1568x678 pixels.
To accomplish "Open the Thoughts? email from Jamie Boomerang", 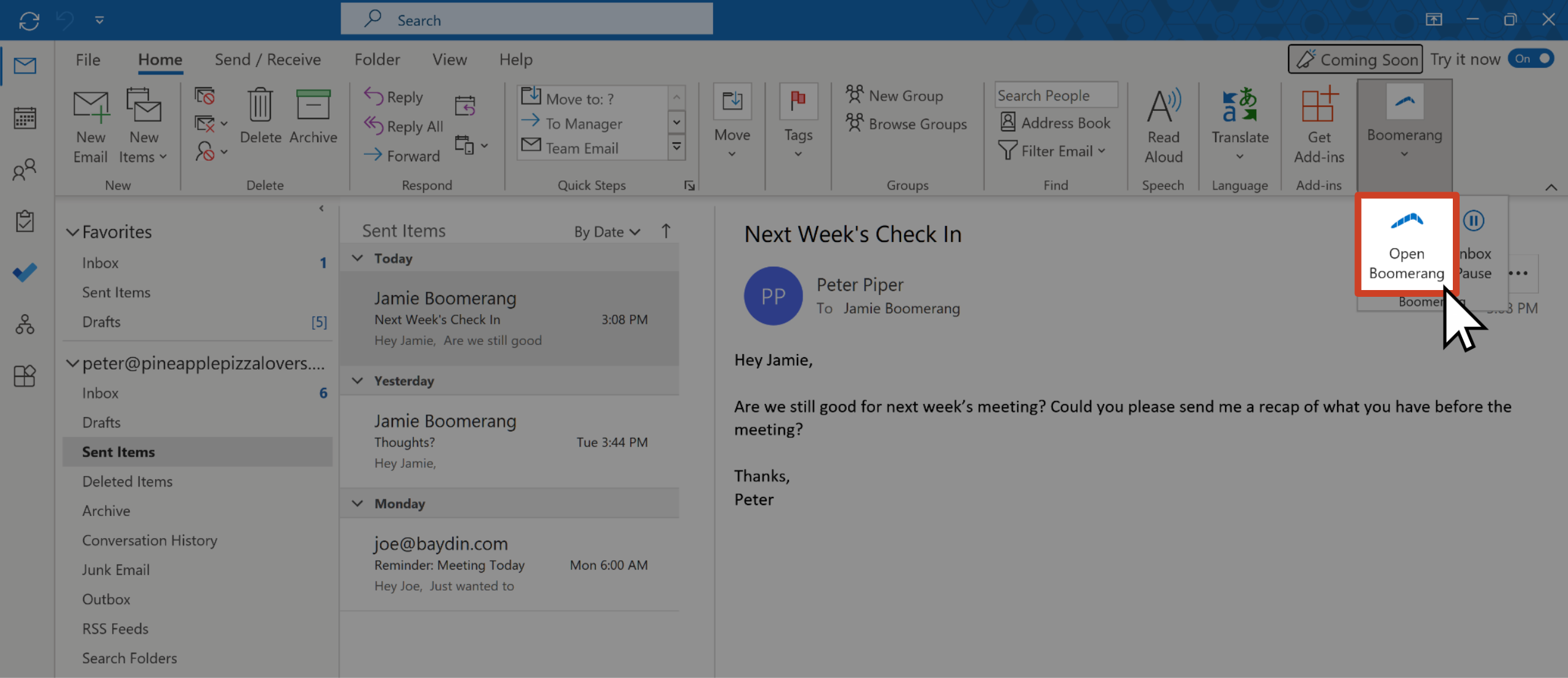I will (510, 441).
